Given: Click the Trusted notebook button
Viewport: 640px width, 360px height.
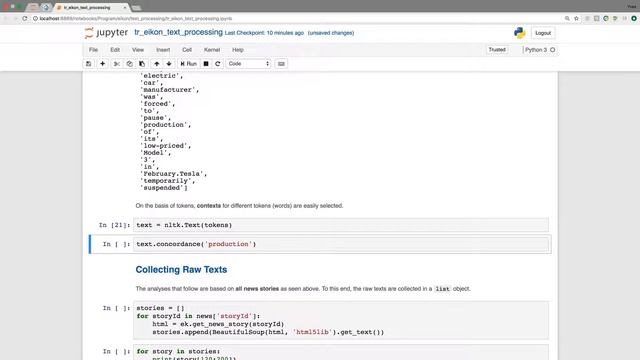Looking at the screenshot, I should [497, 50].
